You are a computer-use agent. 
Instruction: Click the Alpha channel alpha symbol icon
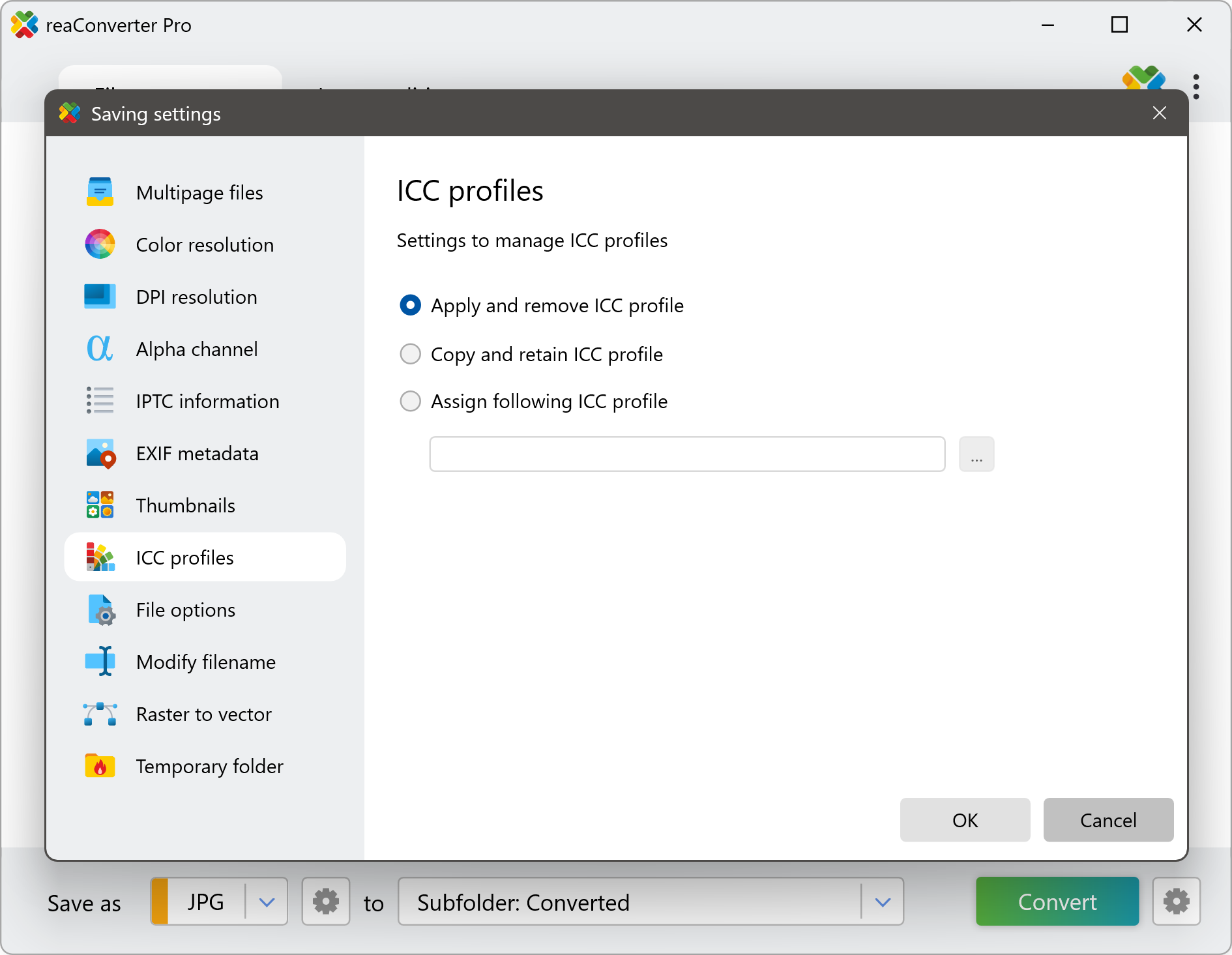point(100,349)
